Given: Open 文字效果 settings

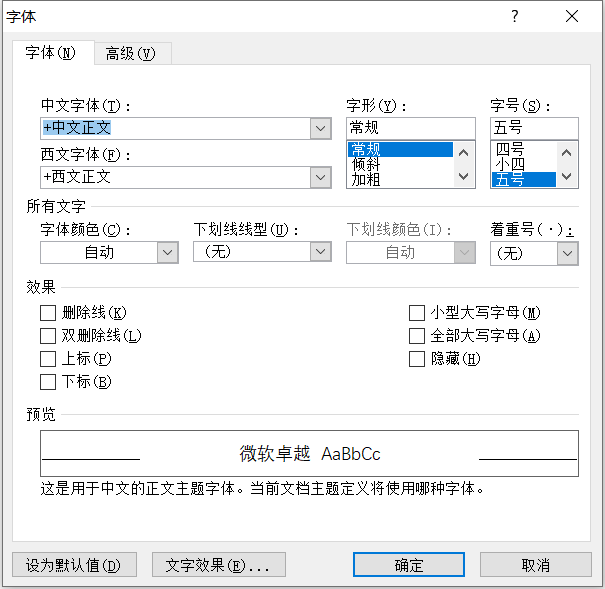Looking at the screenshot, I should pyautogui.click(x=218, y=565).
